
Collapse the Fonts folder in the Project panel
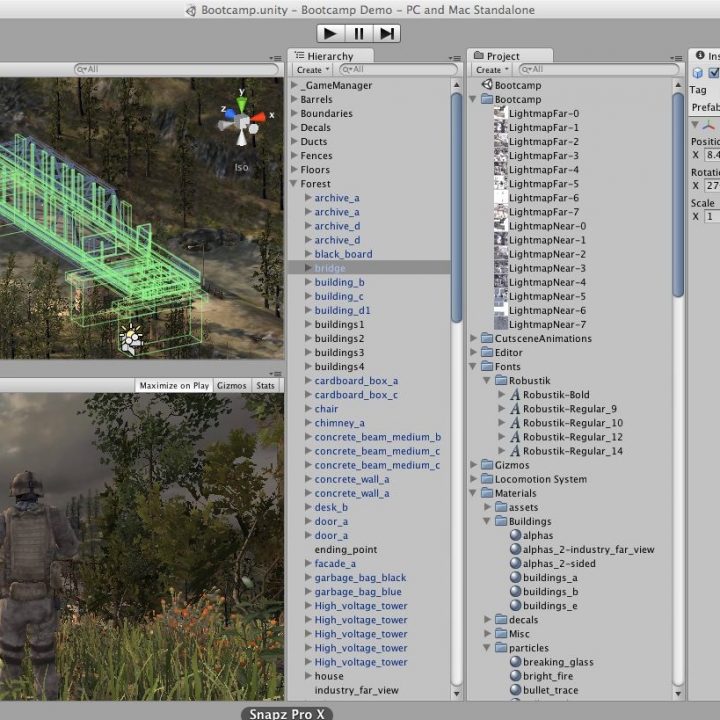pos(472,366)
